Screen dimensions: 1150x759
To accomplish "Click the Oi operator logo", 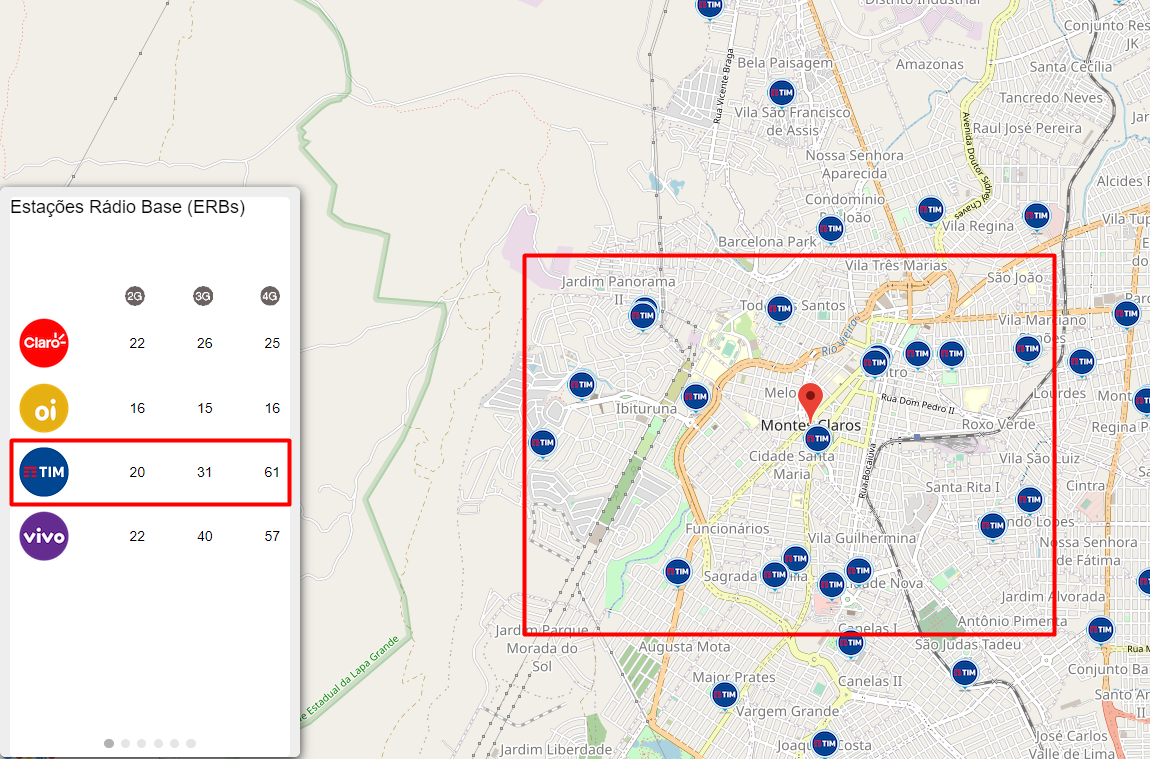I will coord(44,408).
